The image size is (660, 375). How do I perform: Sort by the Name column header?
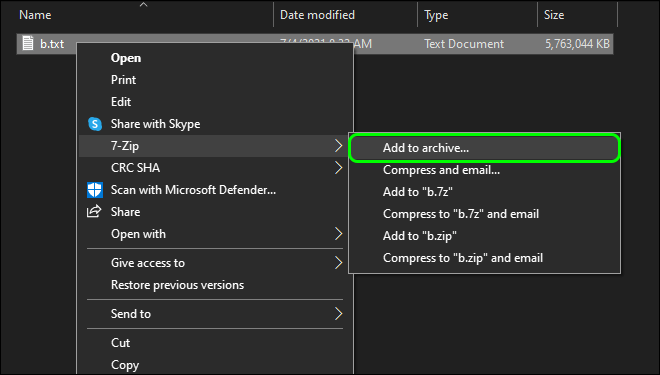pos(35,15)
